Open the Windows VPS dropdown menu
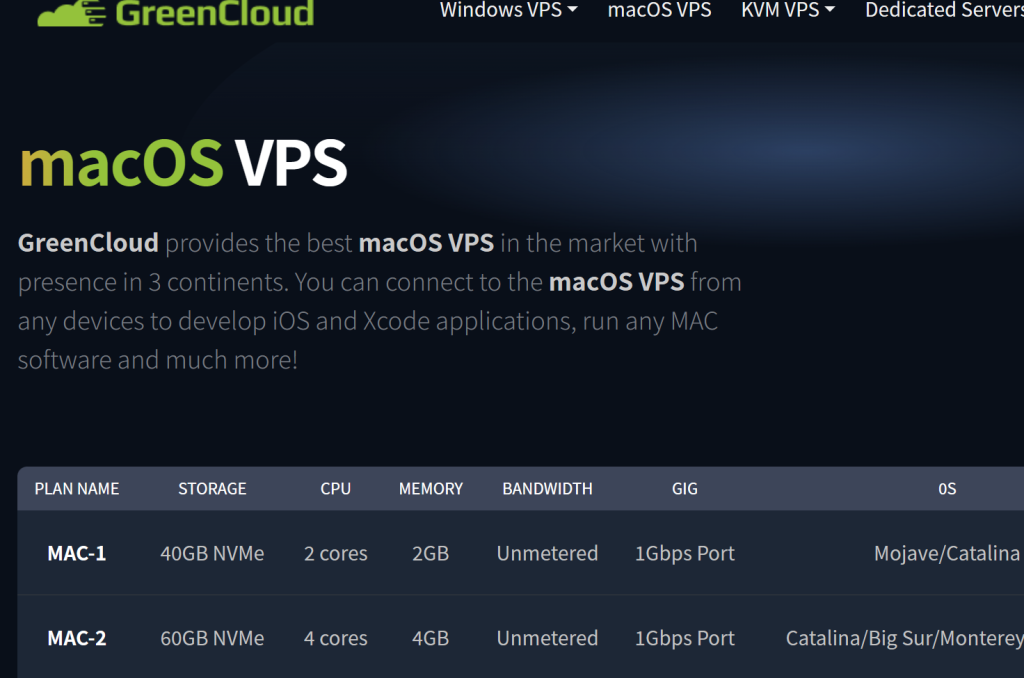Screen dimensions: 1024x678 point(508,10)
